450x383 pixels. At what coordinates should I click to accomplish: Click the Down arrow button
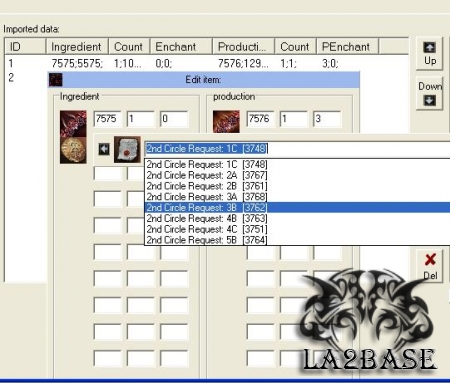tap(429, 93)
